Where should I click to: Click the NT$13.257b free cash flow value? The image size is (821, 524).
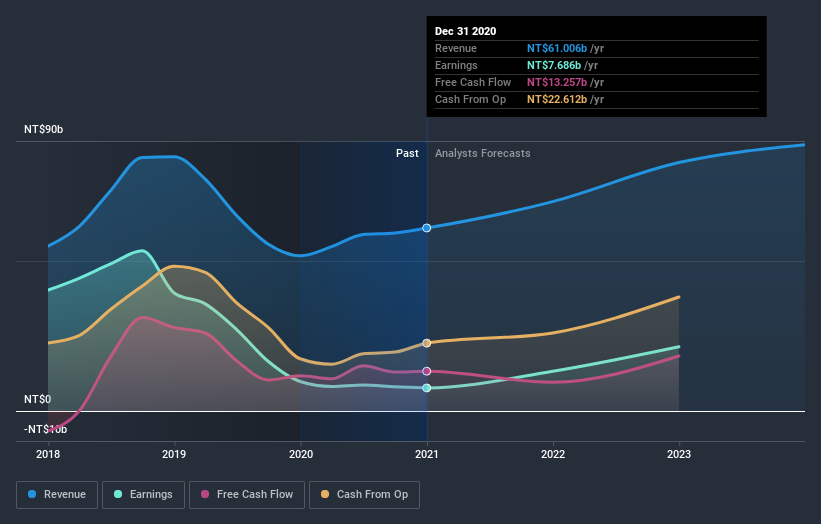click(x=557, y=82)
